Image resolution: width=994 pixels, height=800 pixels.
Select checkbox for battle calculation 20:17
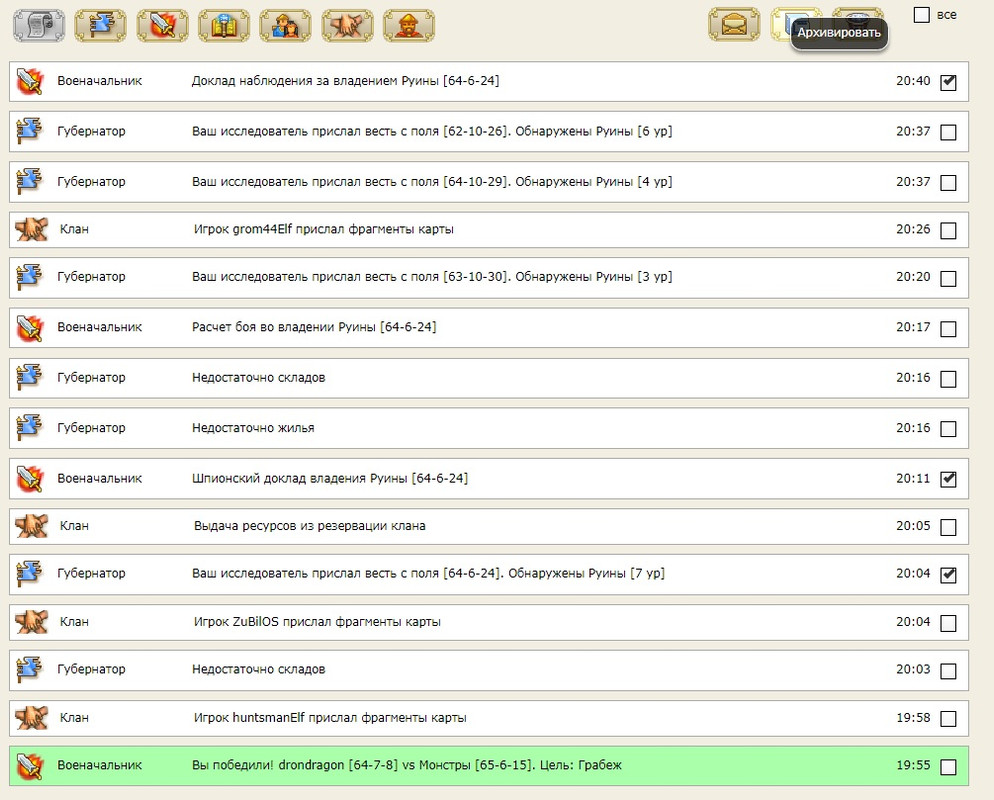(948, 329)
